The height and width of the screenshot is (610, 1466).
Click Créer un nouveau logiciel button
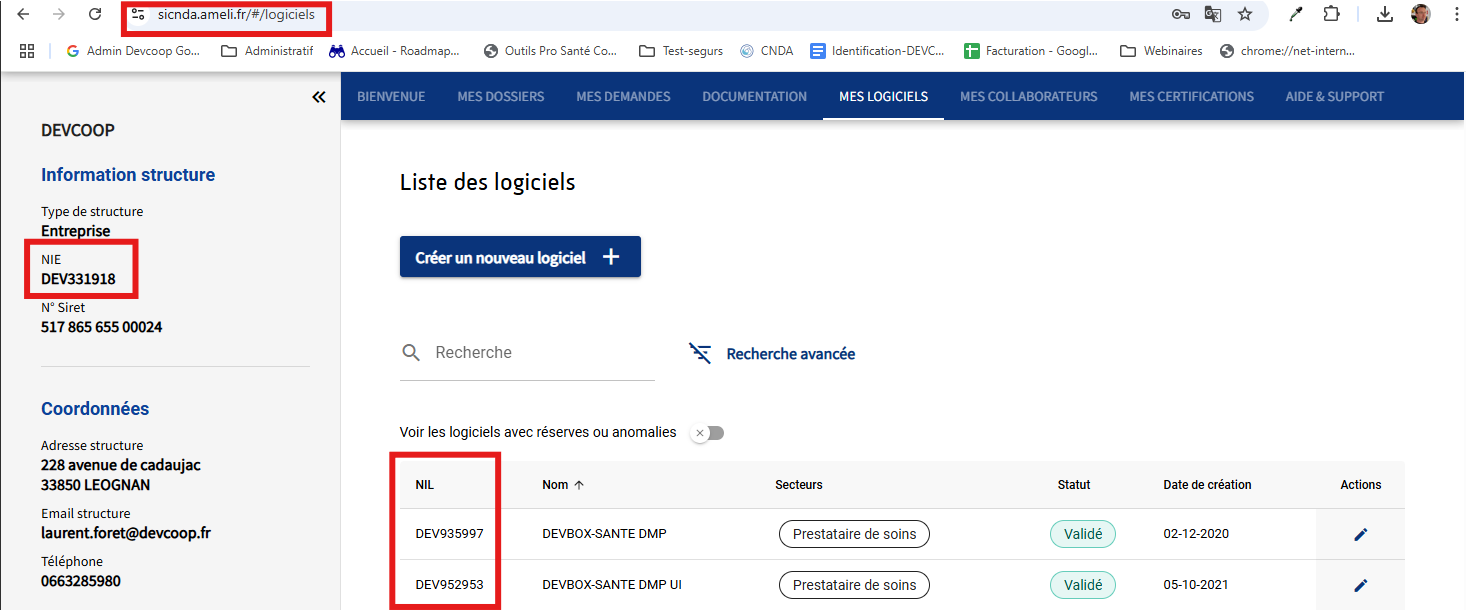coord(520,257)
